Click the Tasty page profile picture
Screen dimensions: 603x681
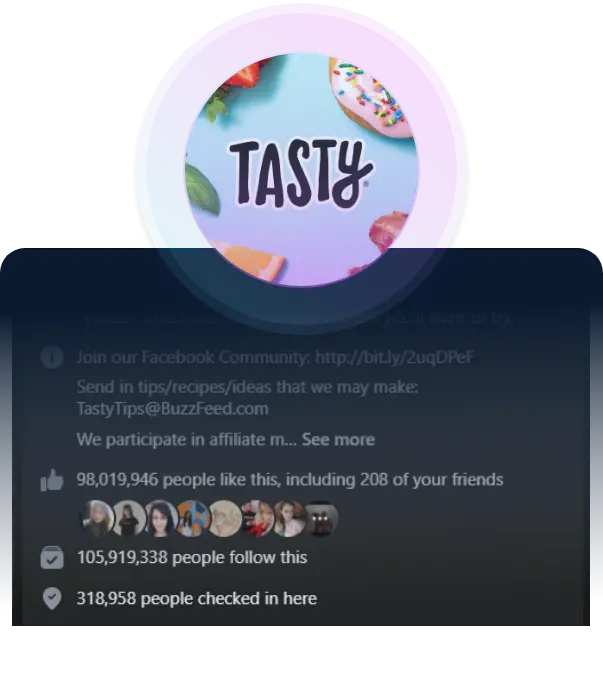point(302,170)
